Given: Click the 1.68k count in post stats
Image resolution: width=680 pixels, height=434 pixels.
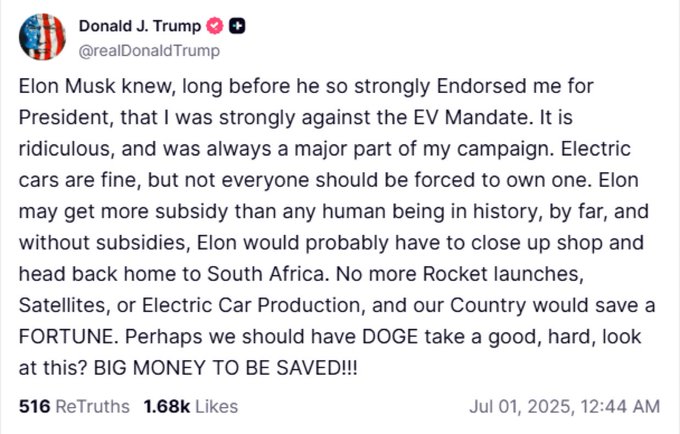Looking at the screenshot, I should (x=166, y=407).
